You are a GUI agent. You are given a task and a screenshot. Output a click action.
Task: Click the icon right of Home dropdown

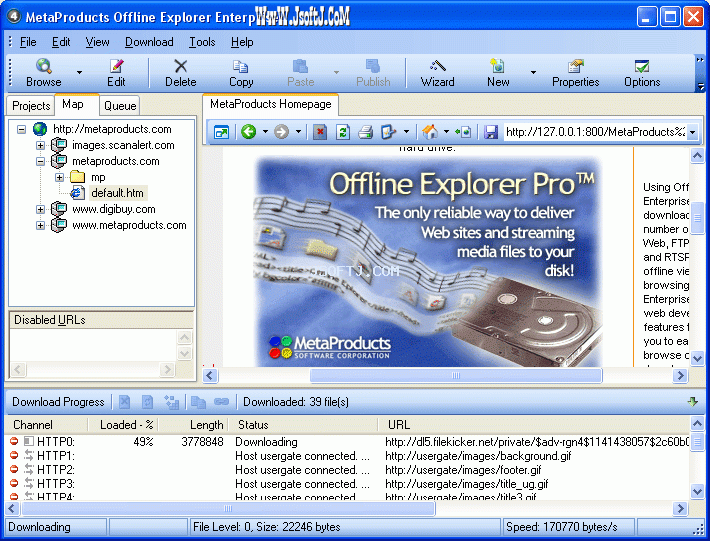click(463, 132)
